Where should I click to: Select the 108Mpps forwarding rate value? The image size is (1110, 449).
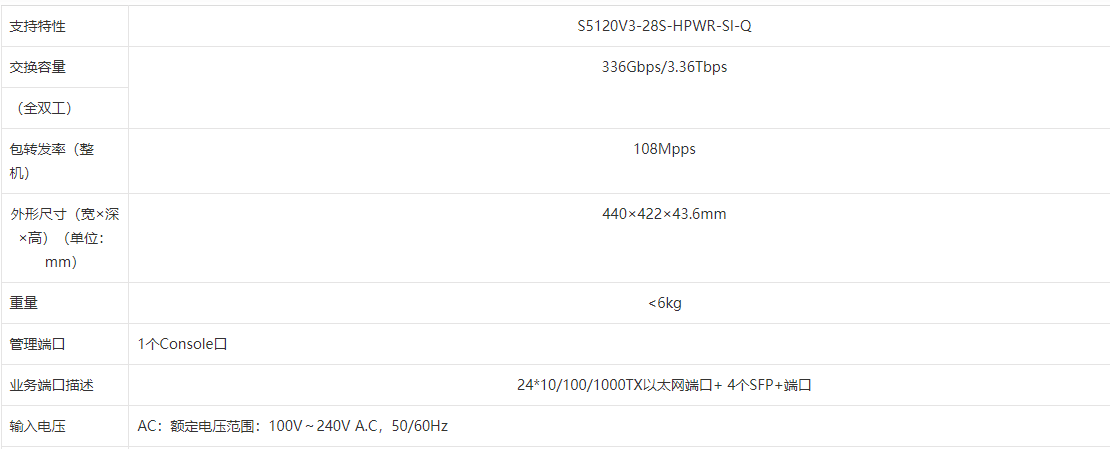pos(664,149)
